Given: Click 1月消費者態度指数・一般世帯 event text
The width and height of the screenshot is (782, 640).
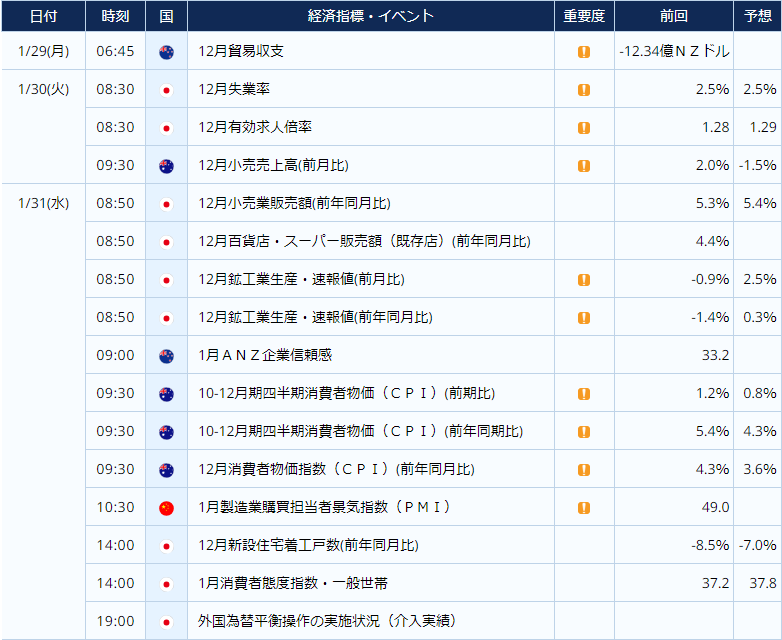Looking at the screenshot, I should pyautogui.click(x=293, y=583).
